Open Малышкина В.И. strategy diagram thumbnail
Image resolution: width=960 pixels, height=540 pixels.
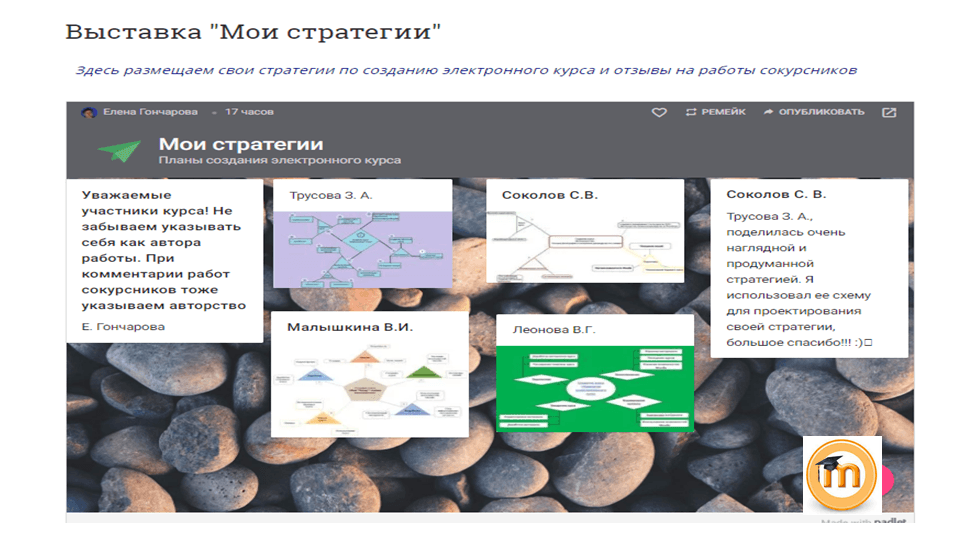pyautogui.click(x=370, y=388)
